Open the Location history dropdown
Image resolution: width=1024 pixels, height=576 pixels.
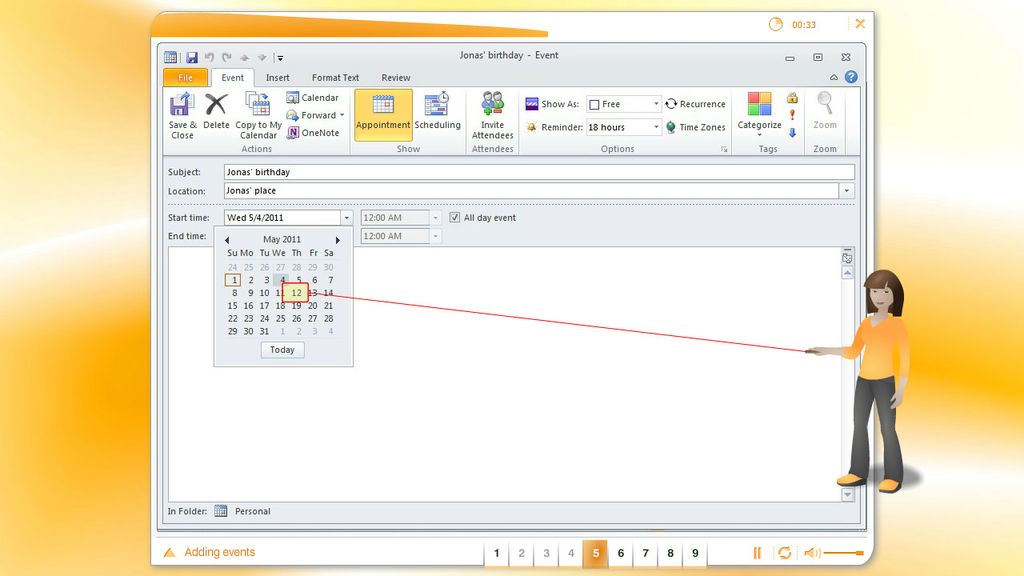[846, 191]
